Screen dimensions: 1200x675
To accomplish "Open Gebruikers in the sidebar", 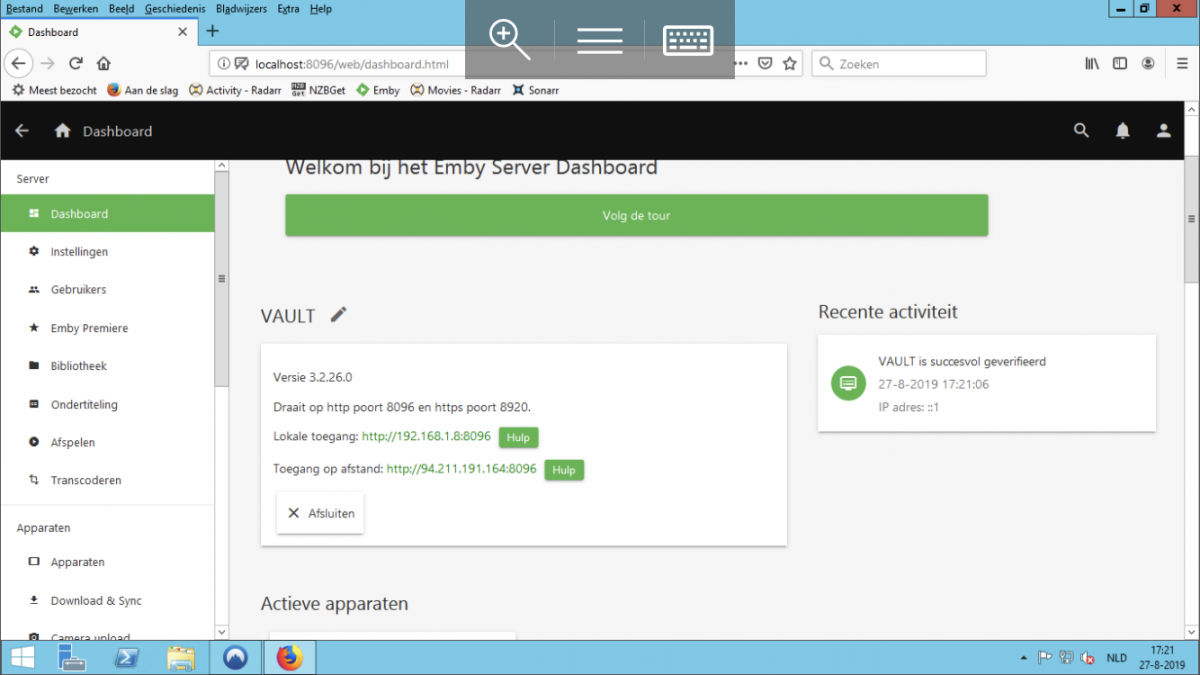I will pyautogui.click(x=107, y=290).
